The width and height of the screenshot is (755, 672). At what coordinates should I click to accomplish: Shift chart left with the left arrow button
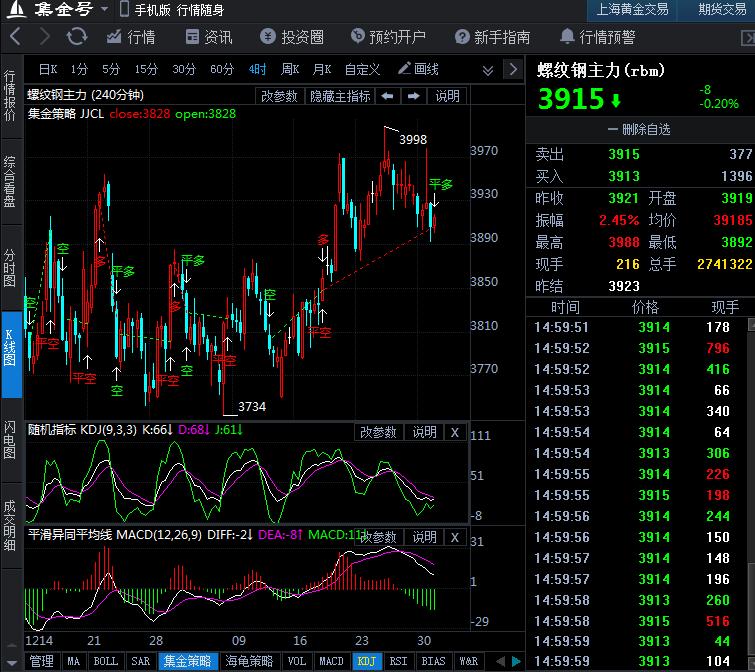tap(388, 96)
